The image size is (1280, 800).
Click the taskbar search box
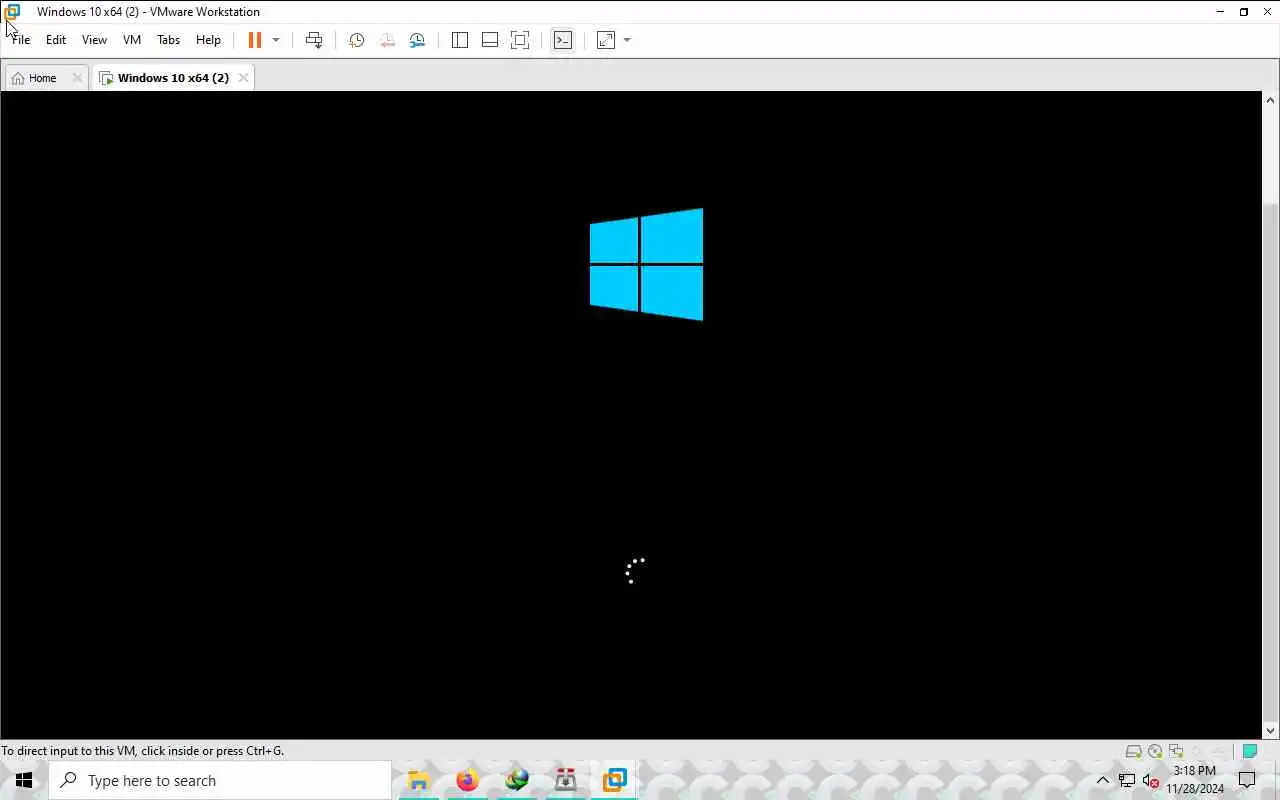click(x=220, y=780)
